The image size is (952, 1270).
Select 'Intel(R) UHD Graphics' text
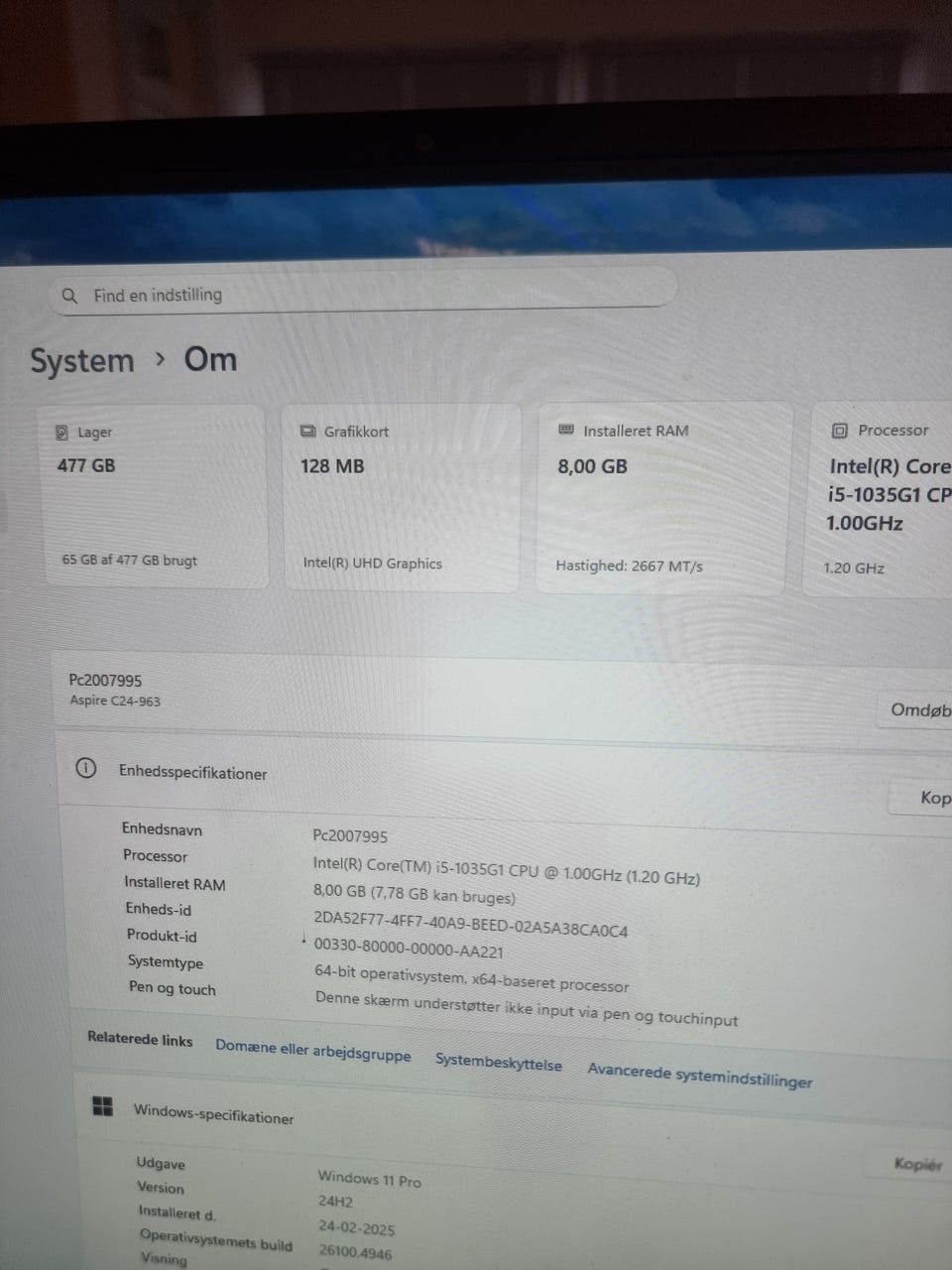373,563
